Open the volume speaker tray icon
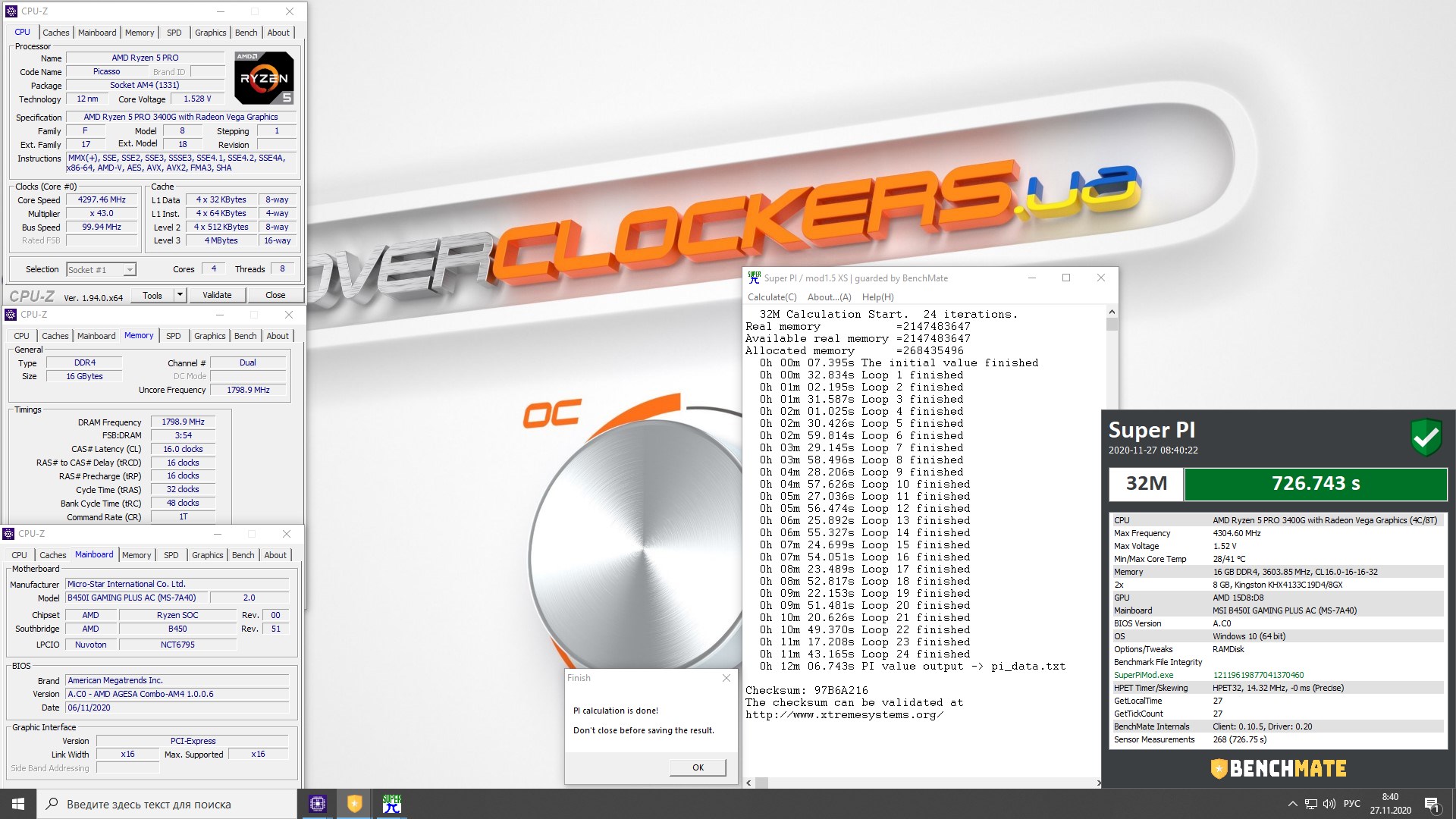The width and height of the screenshot is (1456, 819). 1329,804
